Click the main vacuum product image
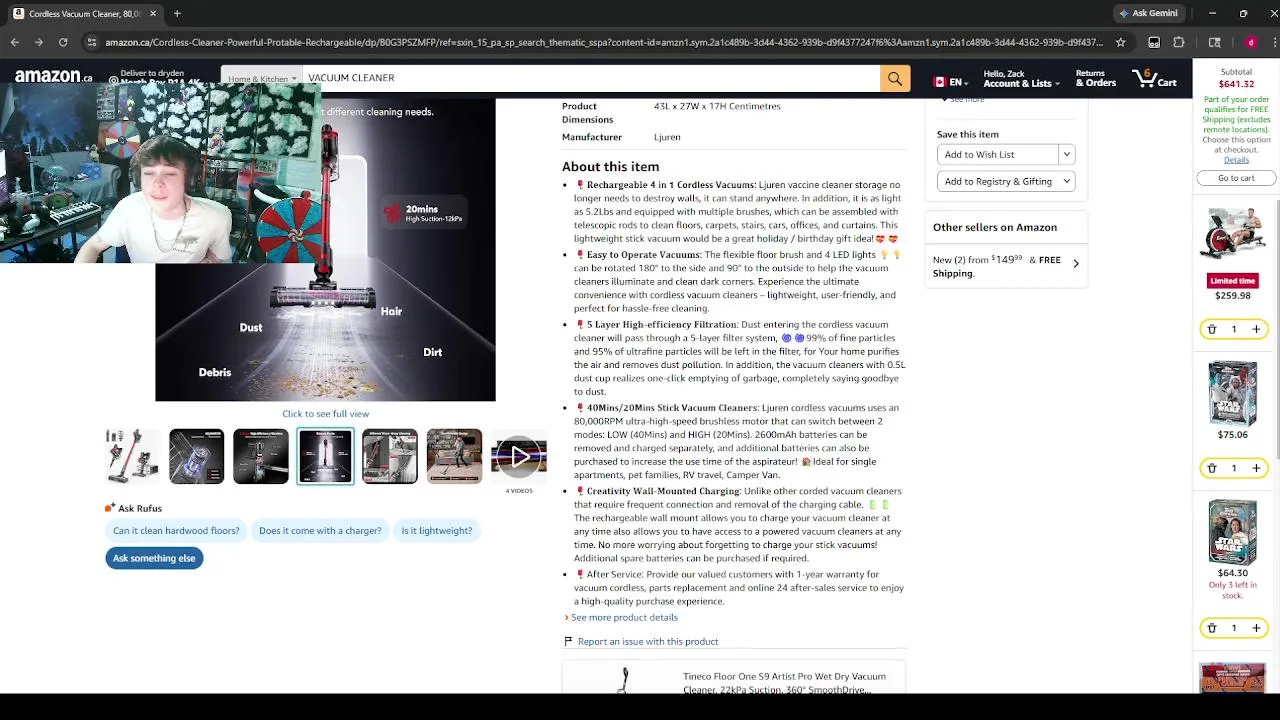 pos(325,250)
